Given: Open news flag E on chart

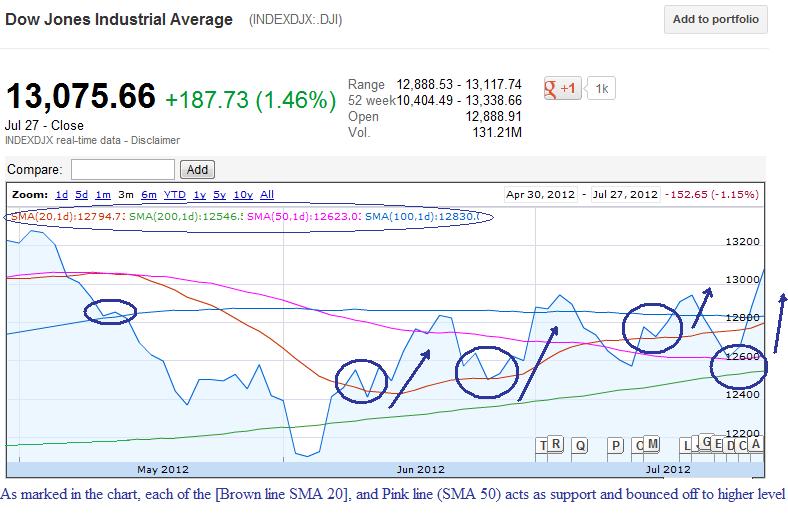Looking at the screenshot, I should pos(718,445).
